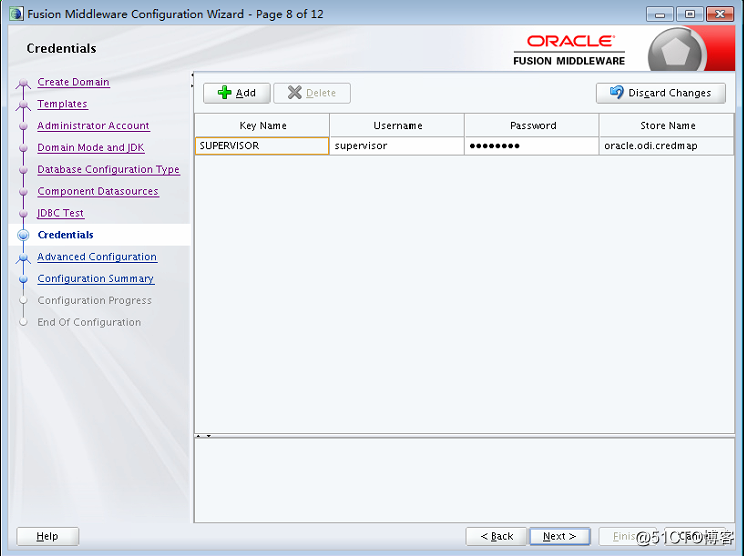Click the Discard Changes button
This screenshot has height=556, width=744.
tap(660, 93)
